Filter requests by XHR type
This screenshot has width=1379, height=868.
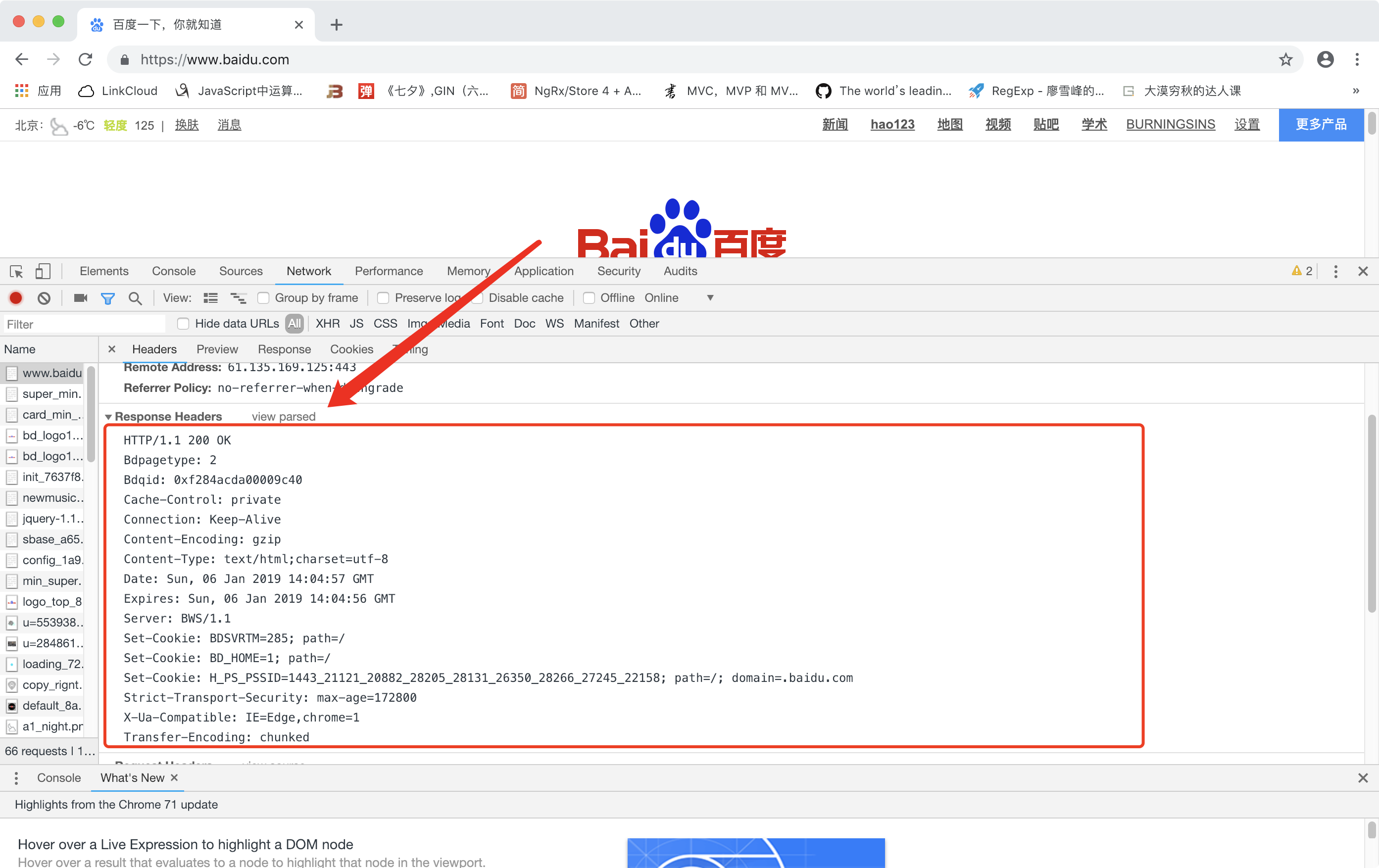coord(328,324)
